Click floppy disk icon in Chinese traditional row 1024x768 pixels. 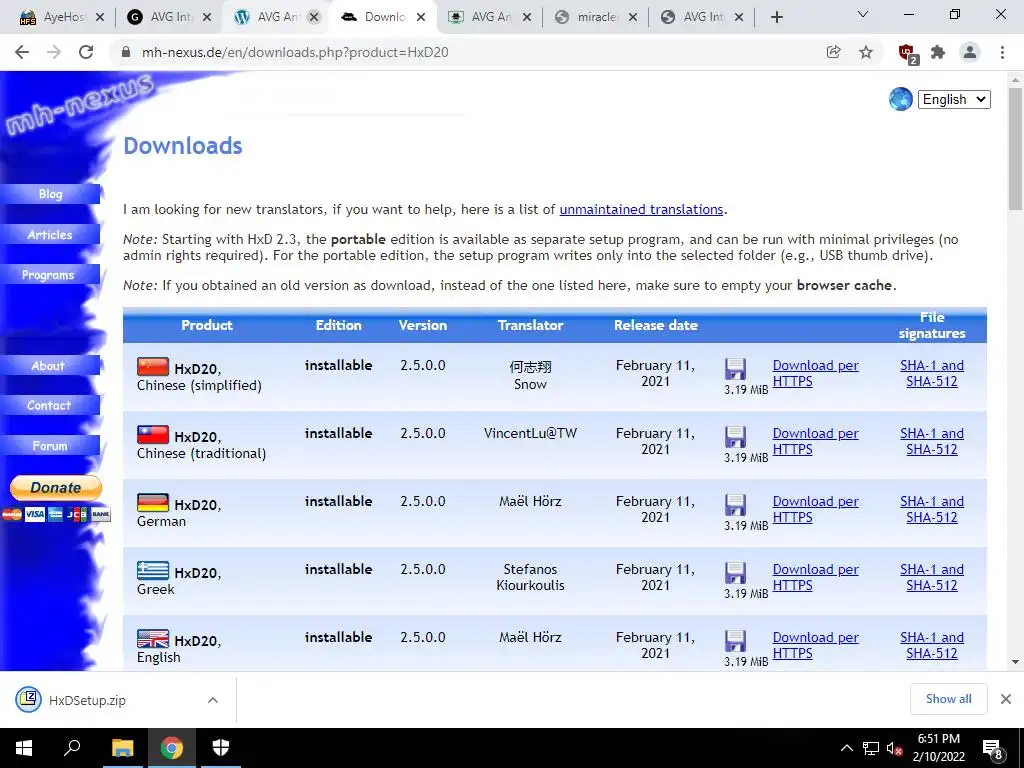735,437
